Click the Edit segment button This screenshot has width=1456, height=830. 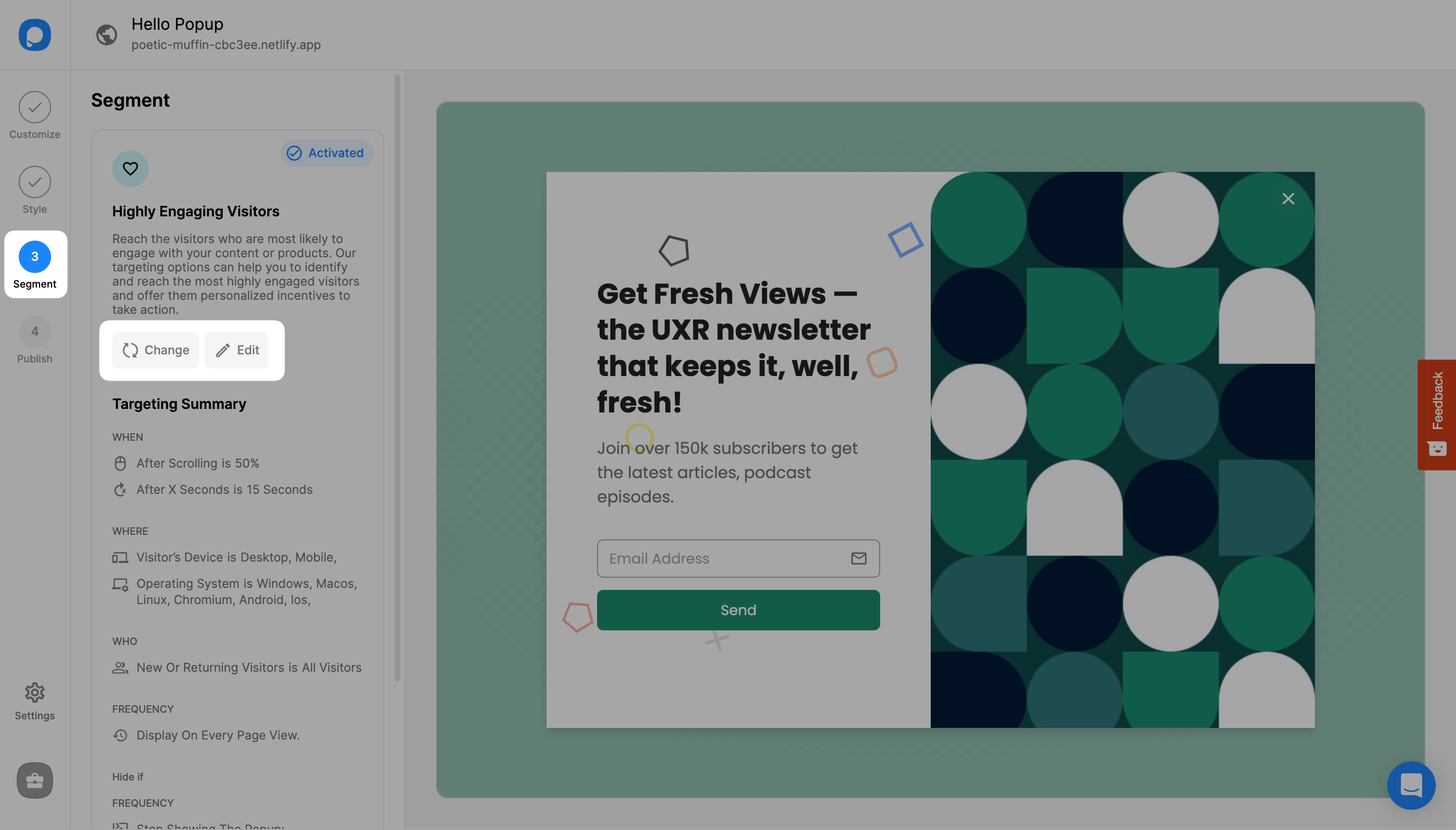tap(237, 350)
